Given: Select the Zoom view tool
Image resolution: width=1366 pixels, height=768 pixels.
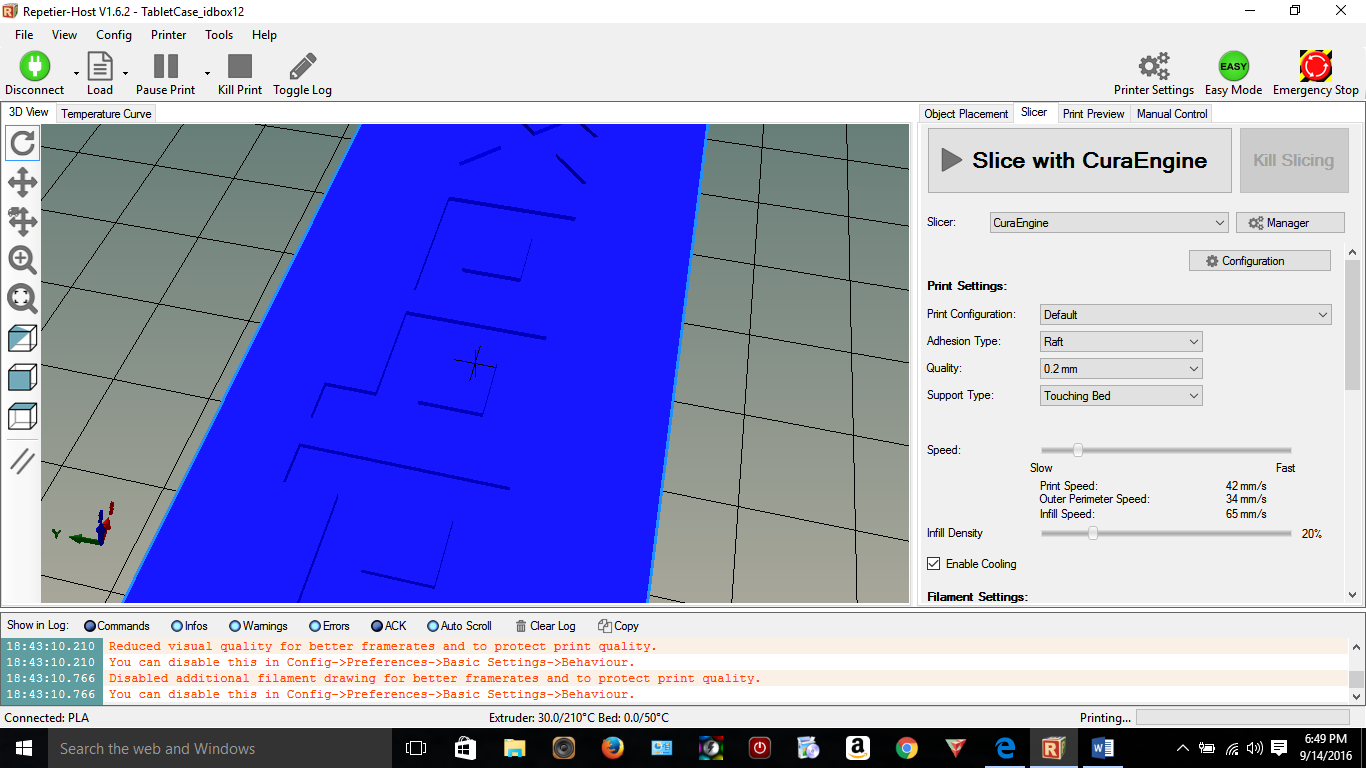Looking at the screenshot, I should pos(22,260).
